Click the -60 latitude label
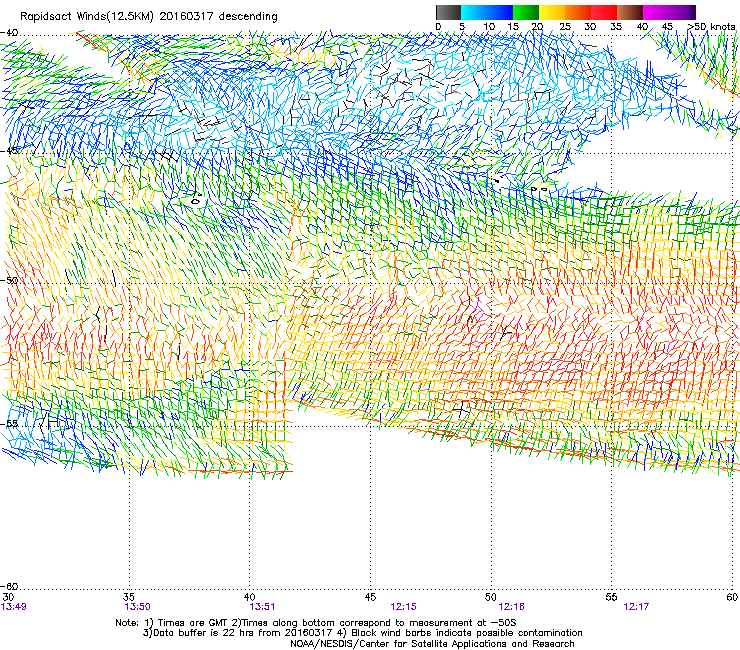 coord(9,587)
